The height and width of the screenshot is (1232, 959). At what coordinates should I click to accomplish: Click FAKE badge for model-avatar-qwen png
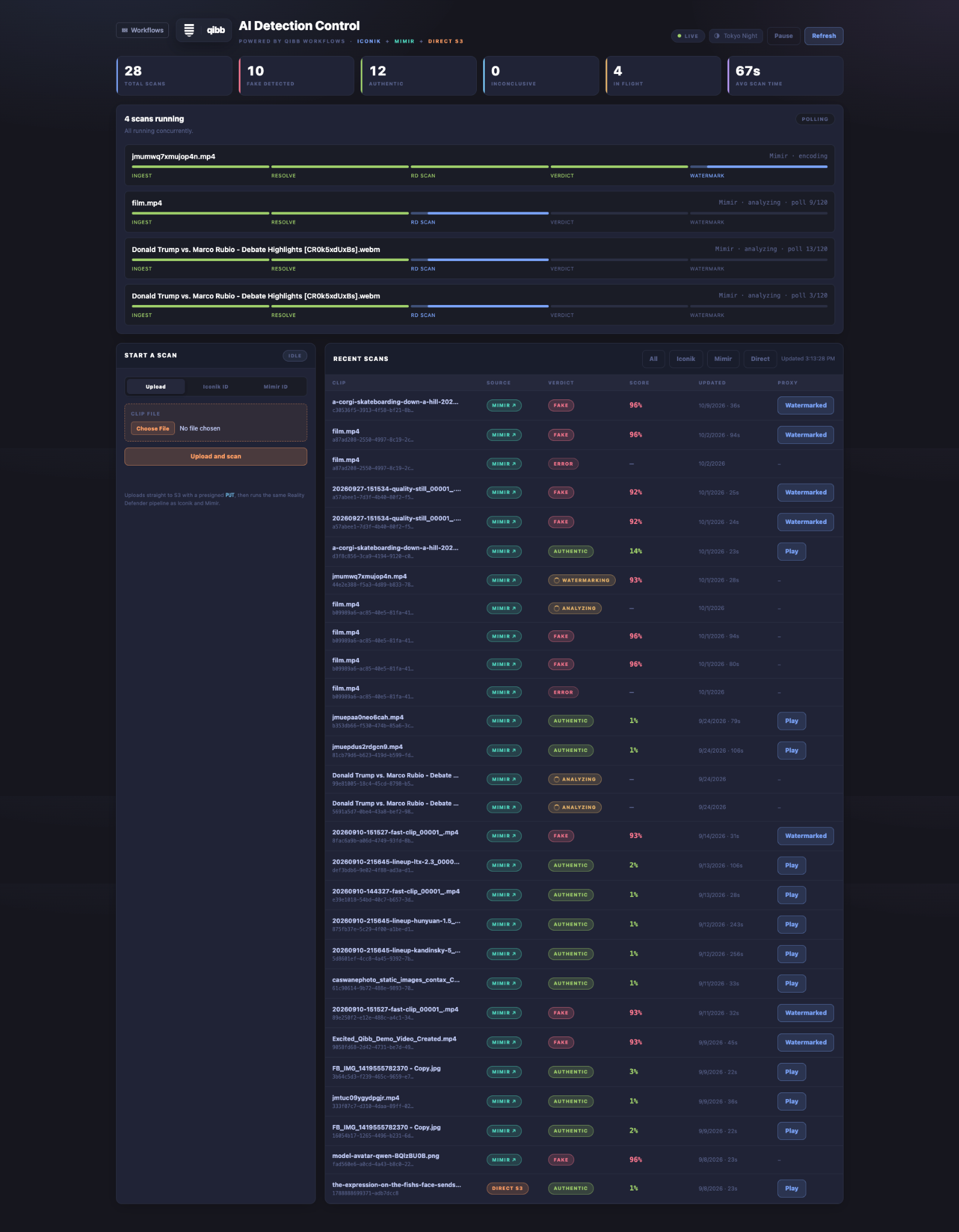[560, 1160]
